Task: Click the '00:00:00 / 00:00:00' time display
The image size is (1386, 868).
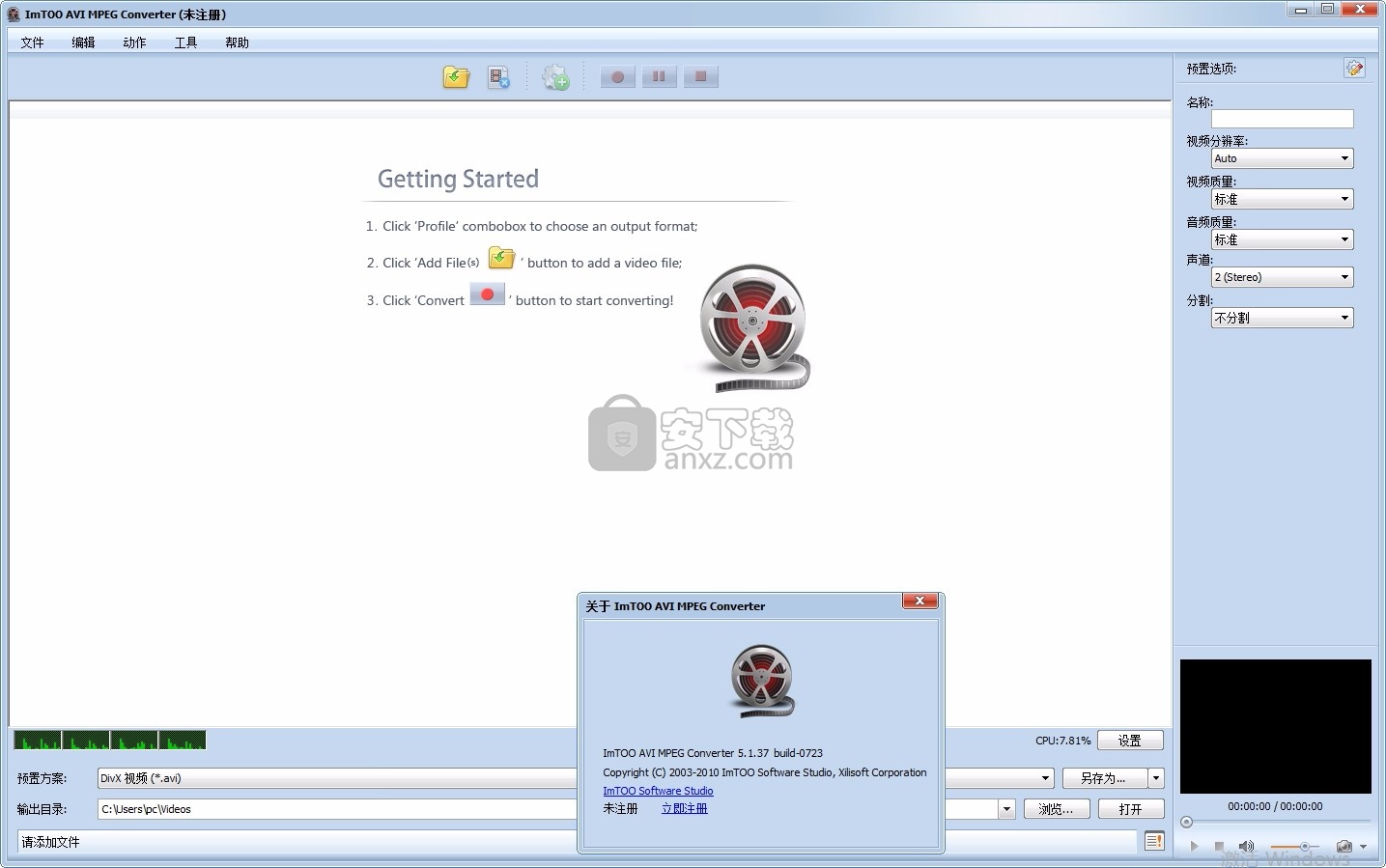Action: pos(1275,806)
